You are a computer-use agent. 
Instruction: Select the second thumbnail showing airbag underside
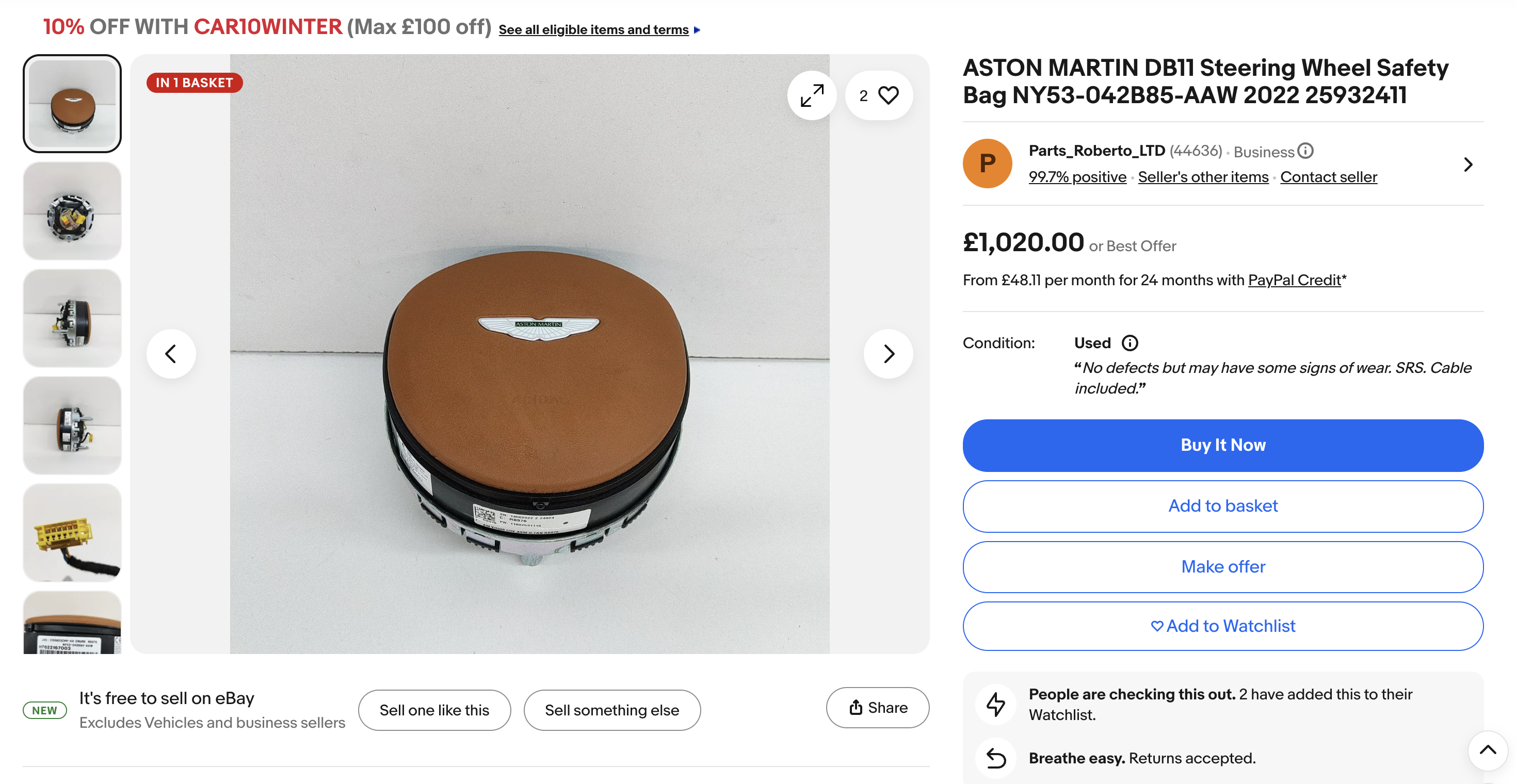tap(72, 211)
